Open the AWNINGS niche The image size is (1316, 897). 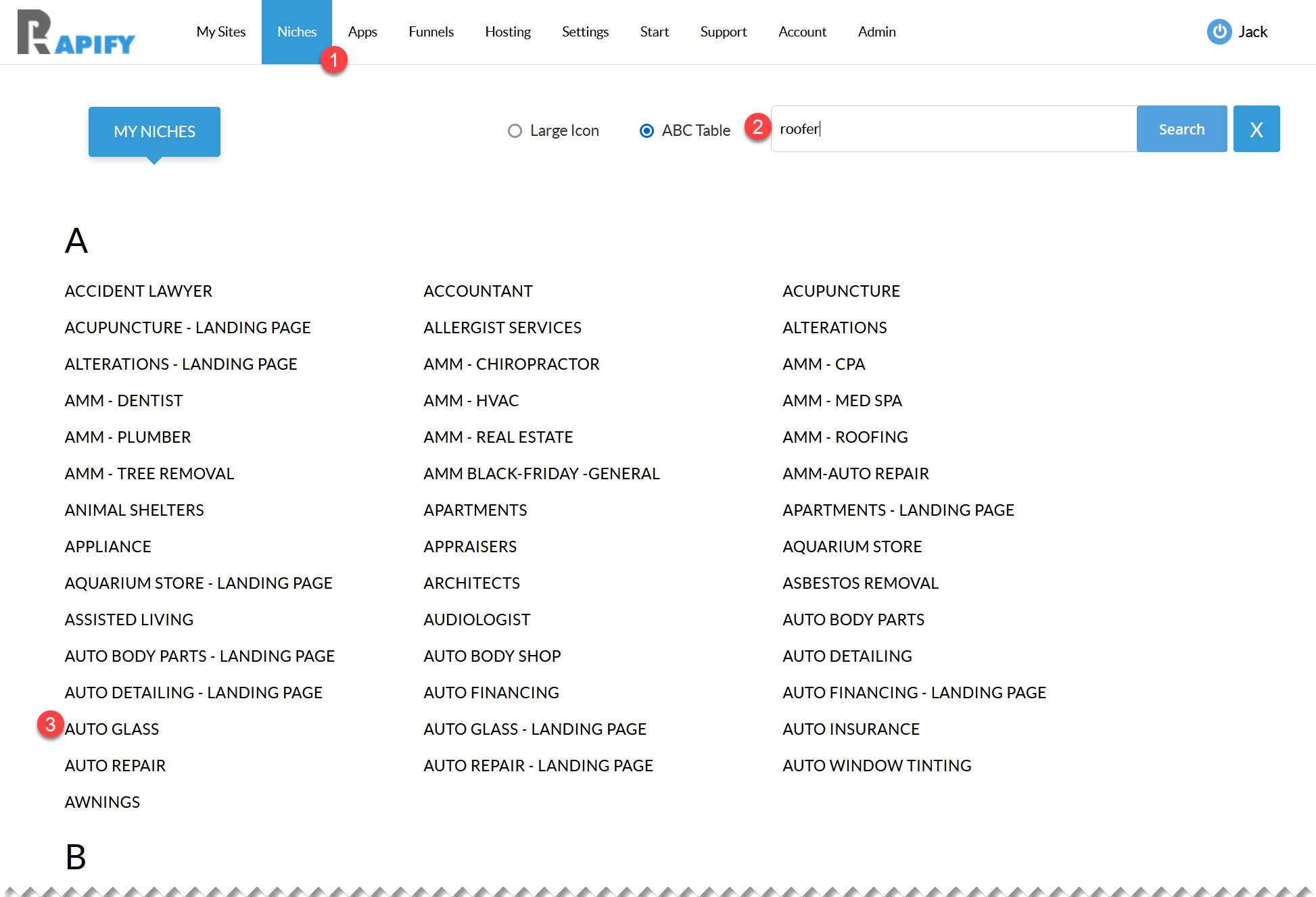102,802
